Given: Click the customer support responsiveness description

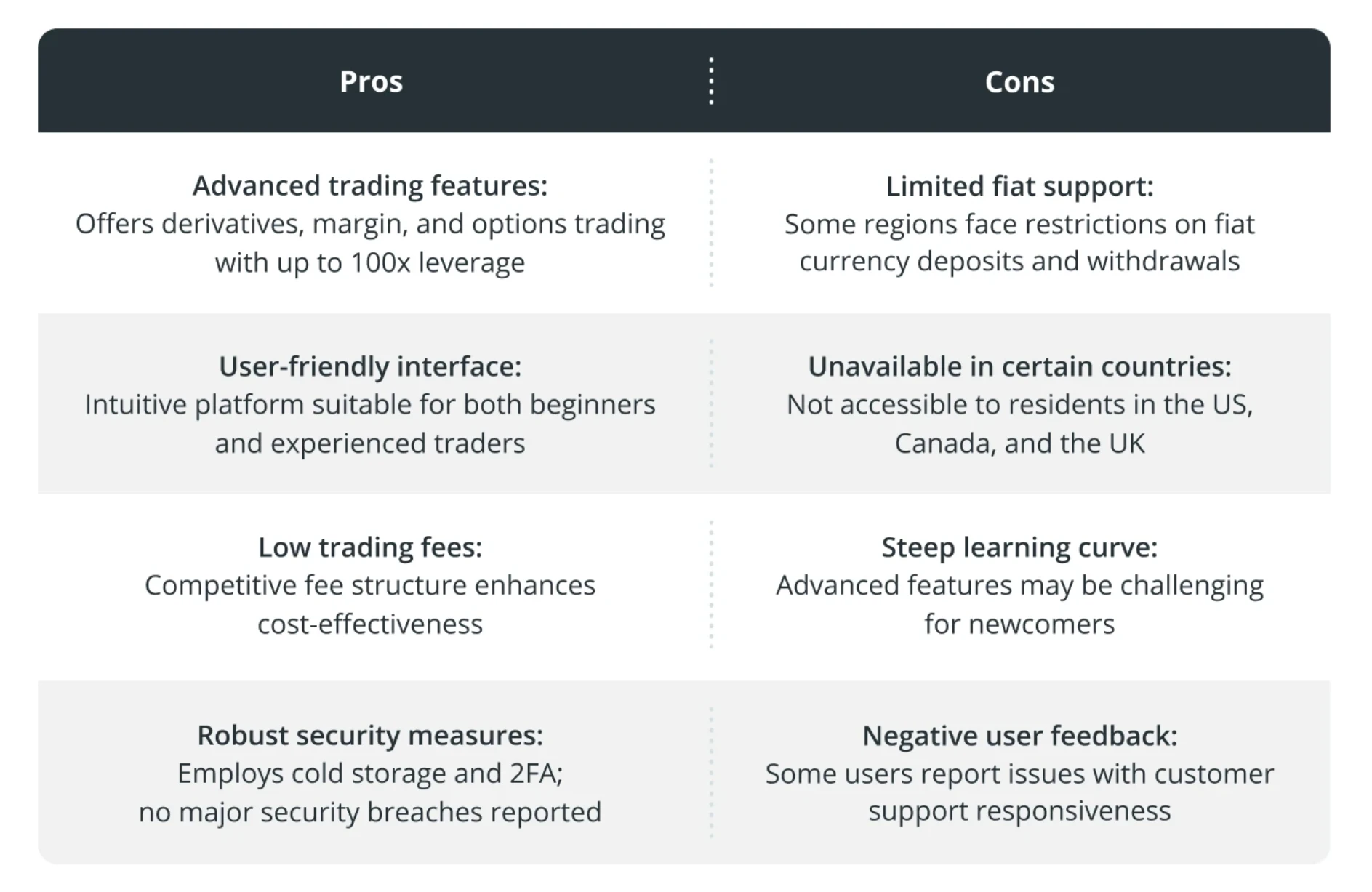Looking at the screenshot, I should (x=1019, y=792).
